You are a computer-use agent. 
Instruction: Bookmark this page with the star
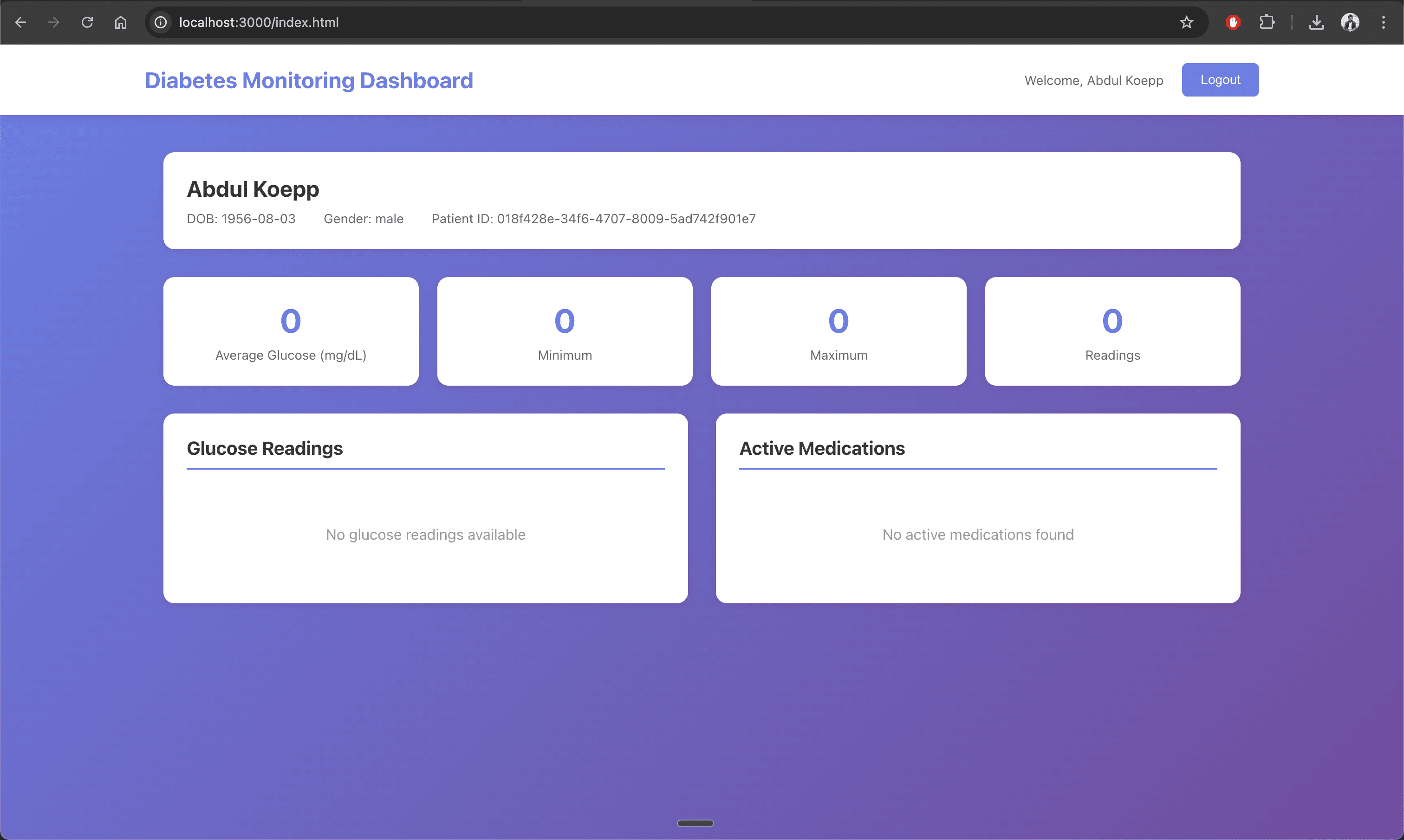click(1187, 22)
